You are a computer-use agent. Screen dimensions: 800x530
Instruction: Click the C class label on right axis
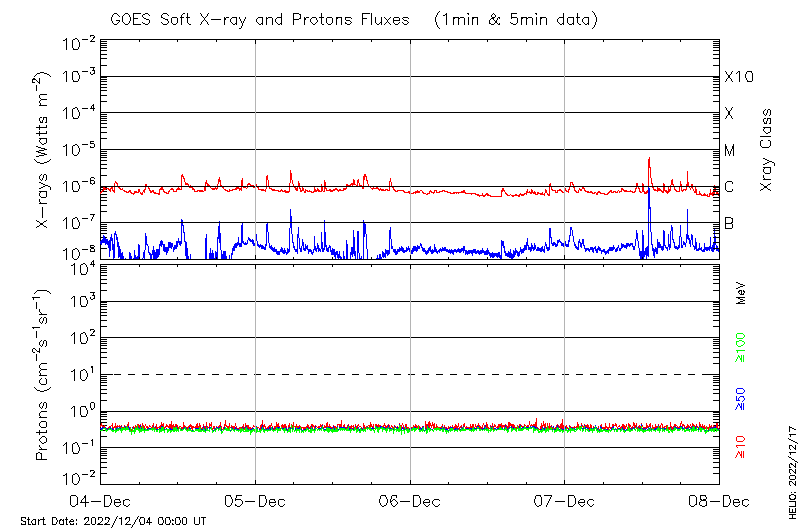729,186
